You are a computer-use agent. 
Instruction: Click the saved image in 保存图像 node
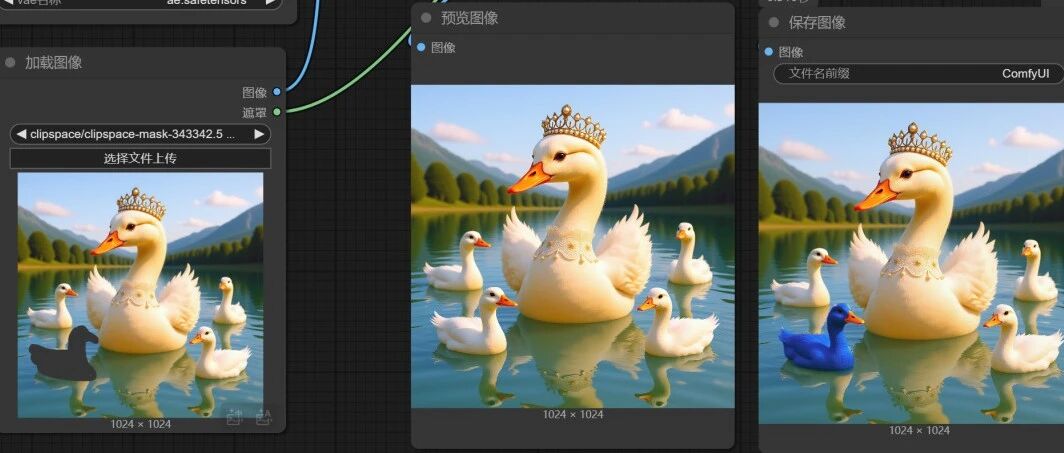click(x=911, y=263)
